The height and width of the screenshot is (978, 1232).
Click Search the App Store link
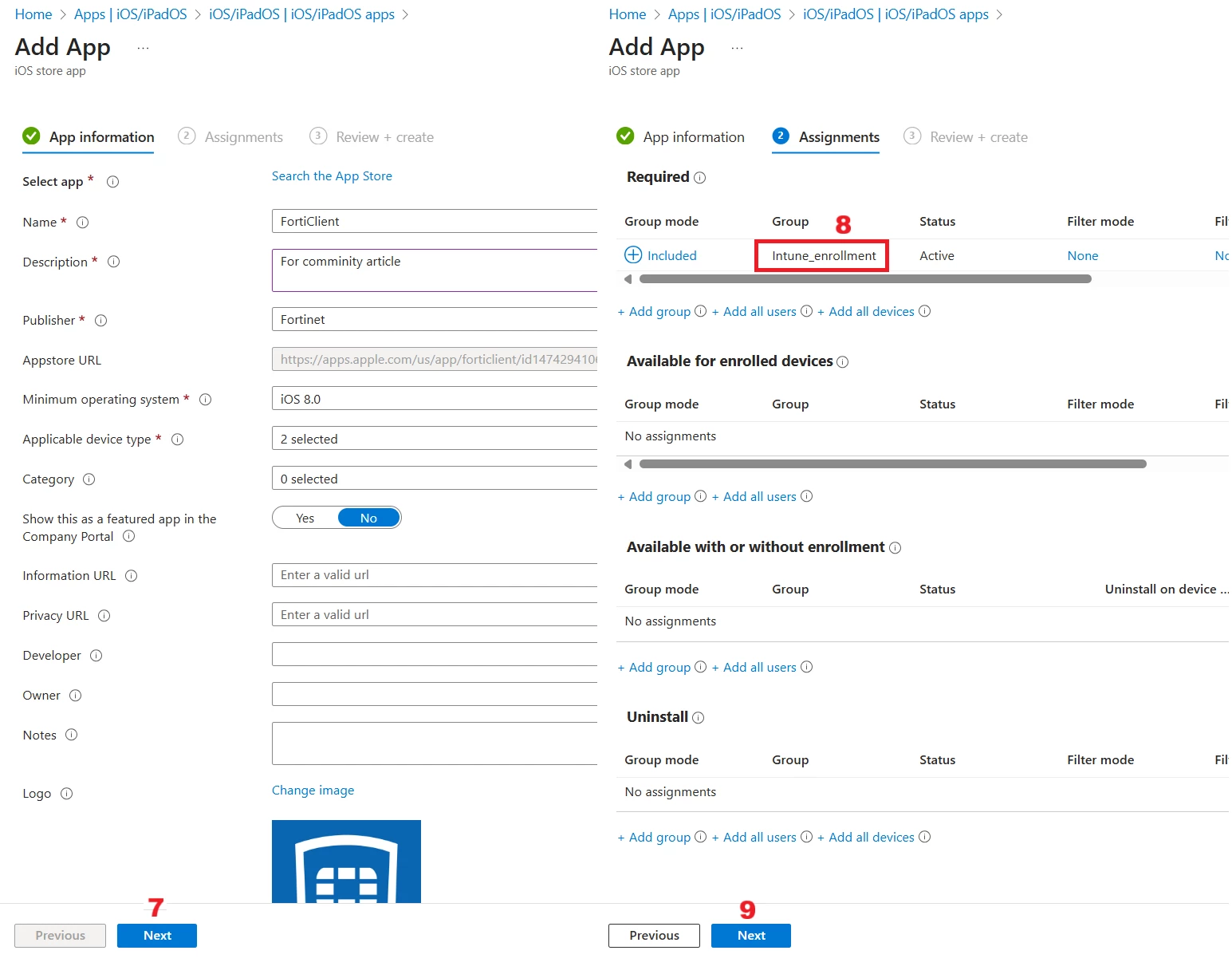[x=332, y=176]
